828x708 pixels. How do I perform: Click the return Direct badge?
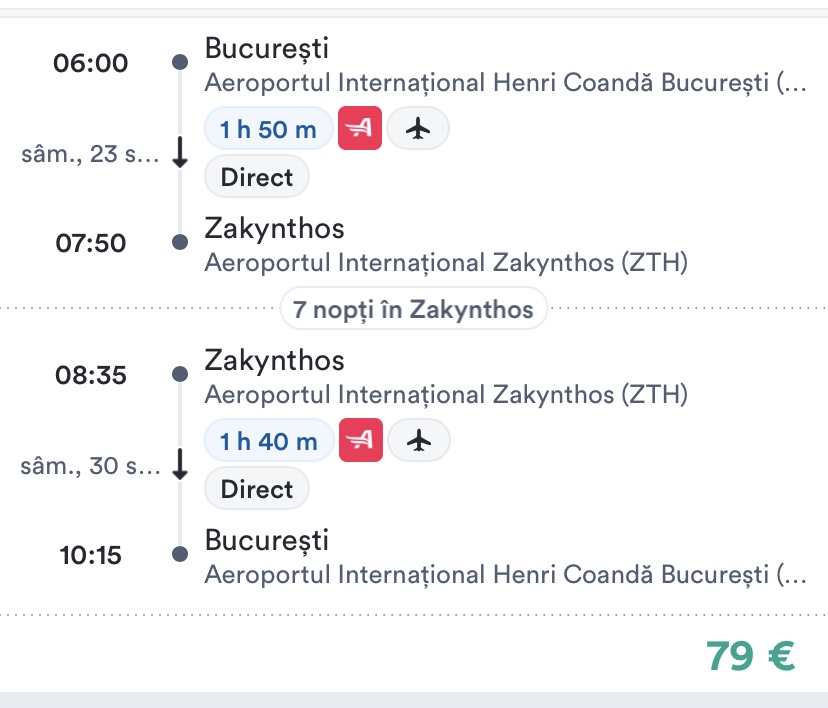pos(257,489)
